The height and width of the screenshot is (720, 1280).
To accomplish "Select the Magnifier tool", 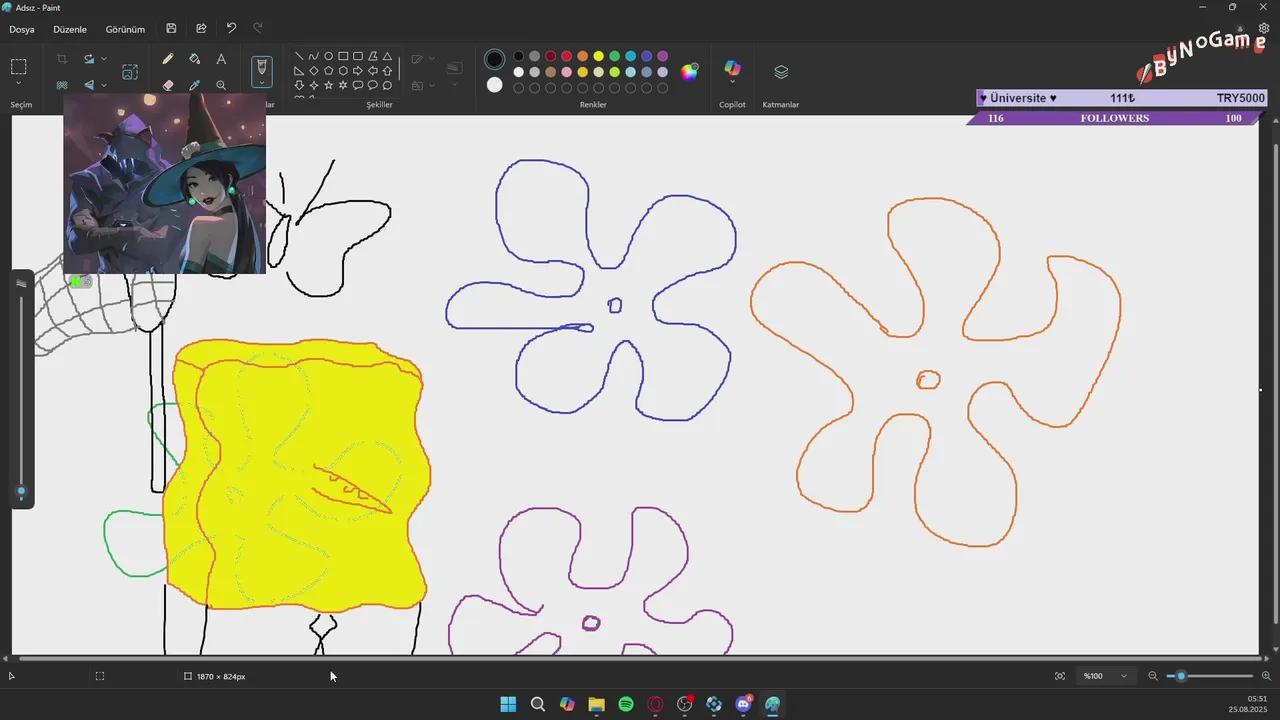I will (x=221, y=86).
